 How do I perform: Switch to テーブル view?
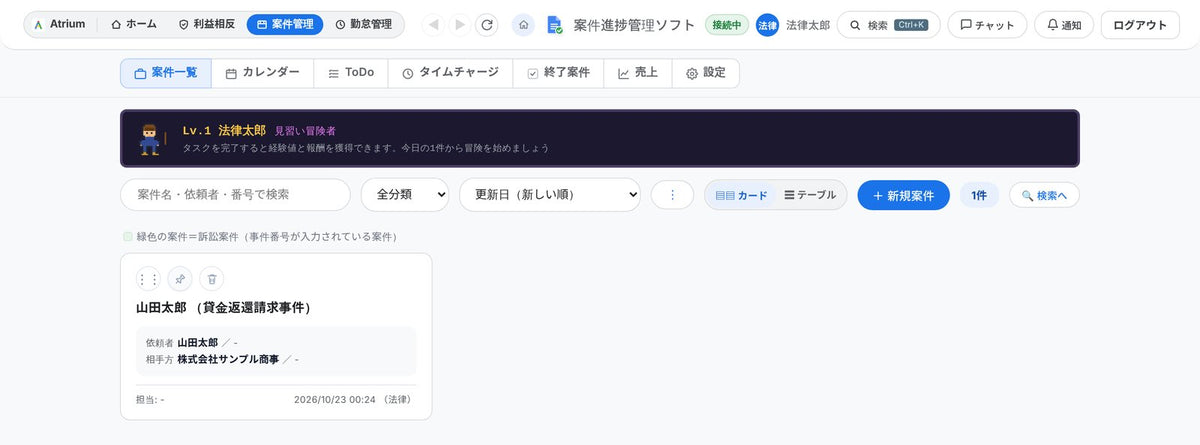click(x=810, y=195)
